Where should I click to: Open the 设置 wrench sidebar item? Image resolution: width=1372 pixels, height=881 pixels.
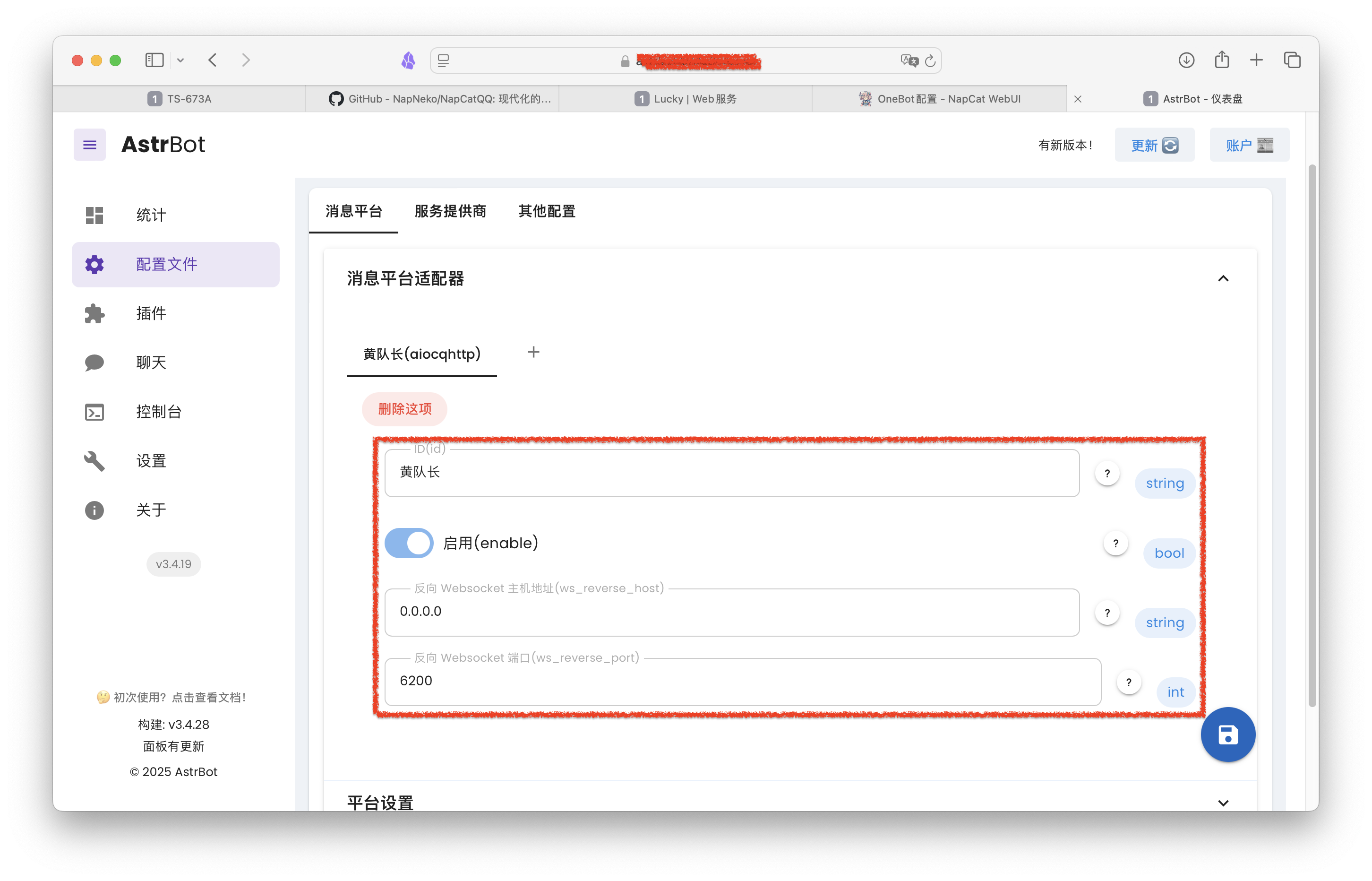[x=175, y=461]
